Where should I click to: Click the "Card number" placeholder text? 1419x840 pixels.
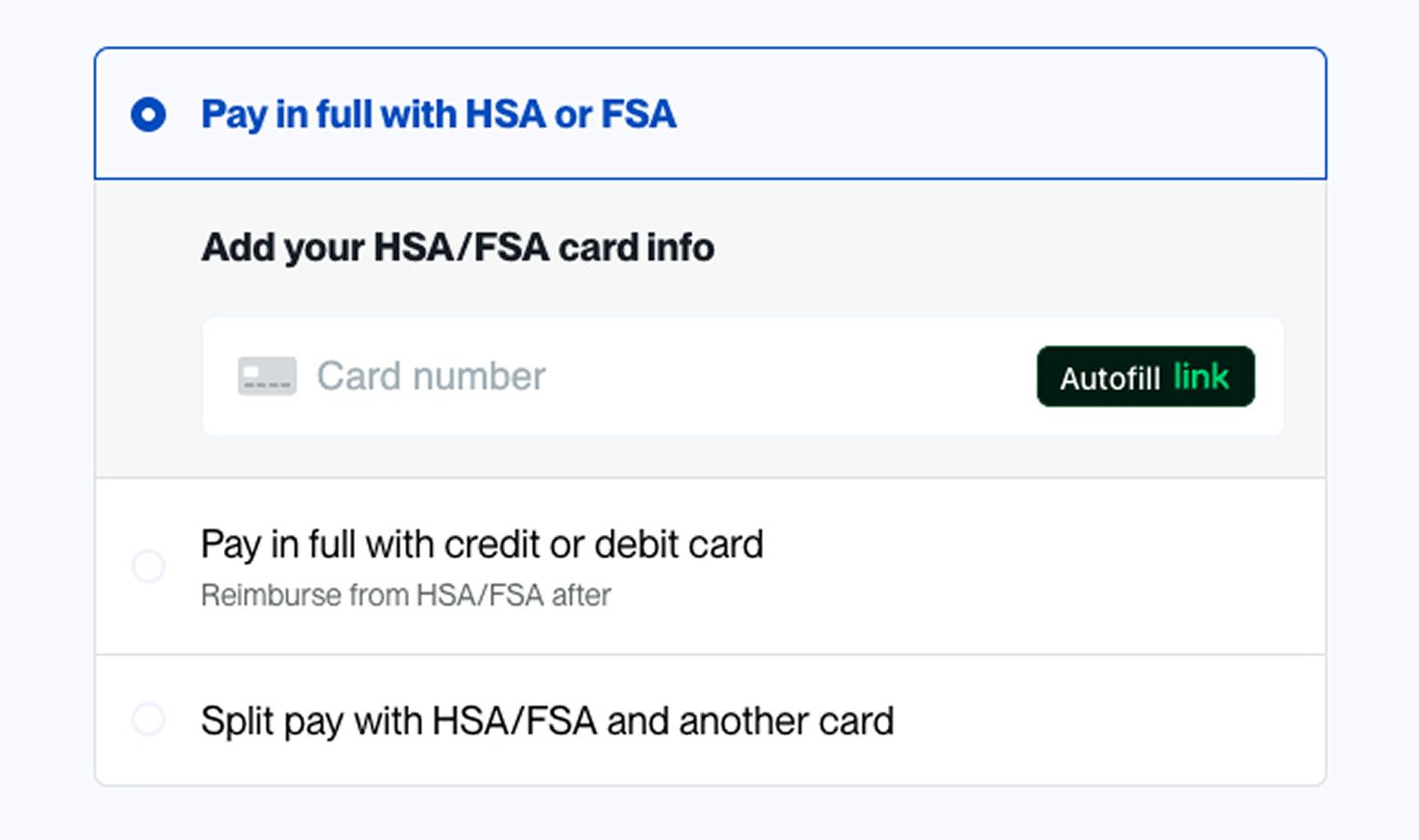click(x=431, y=376)
